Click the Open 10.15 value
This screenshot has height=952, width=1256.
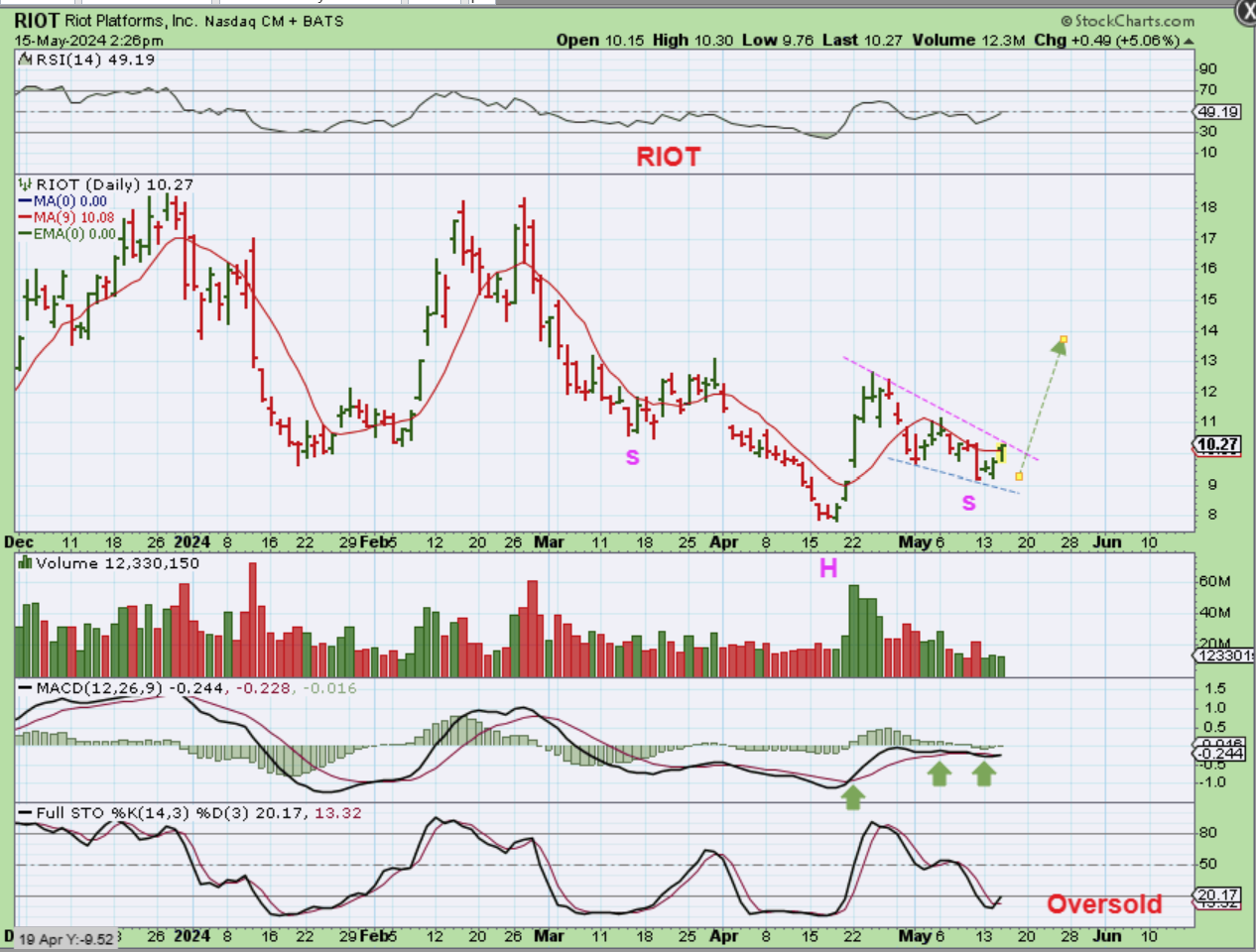click(600, 40)
